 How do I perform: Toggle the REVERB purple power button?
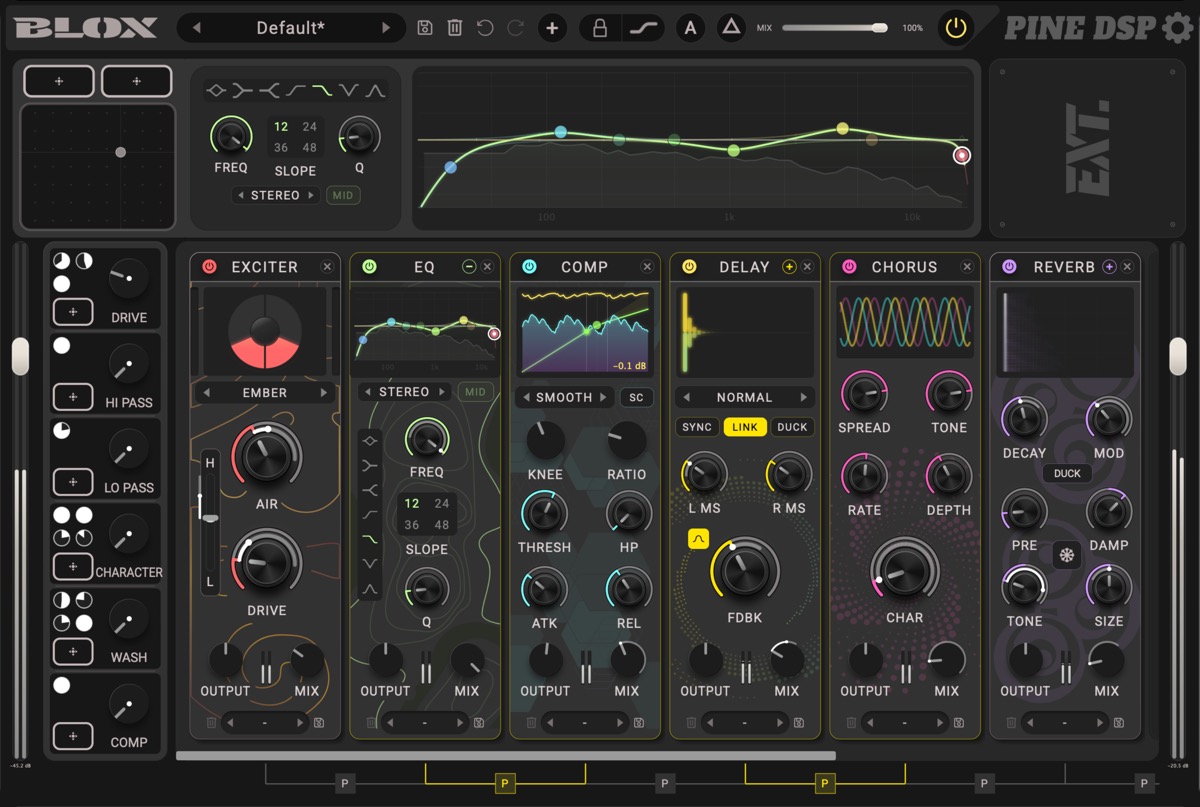click(1009, 267)
